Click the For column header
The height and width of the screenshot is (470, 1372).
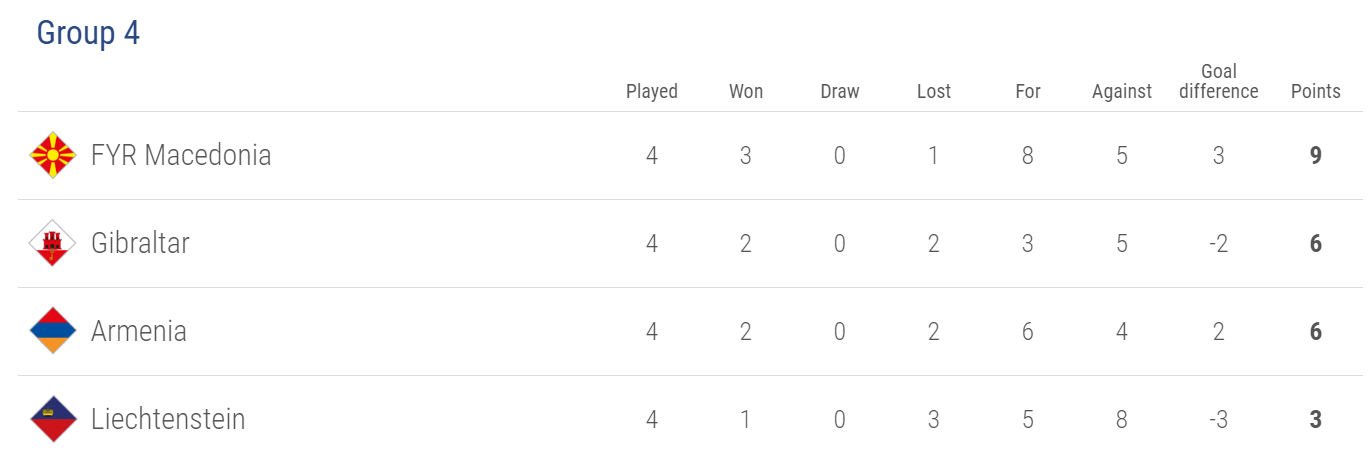pos(1028,91)
